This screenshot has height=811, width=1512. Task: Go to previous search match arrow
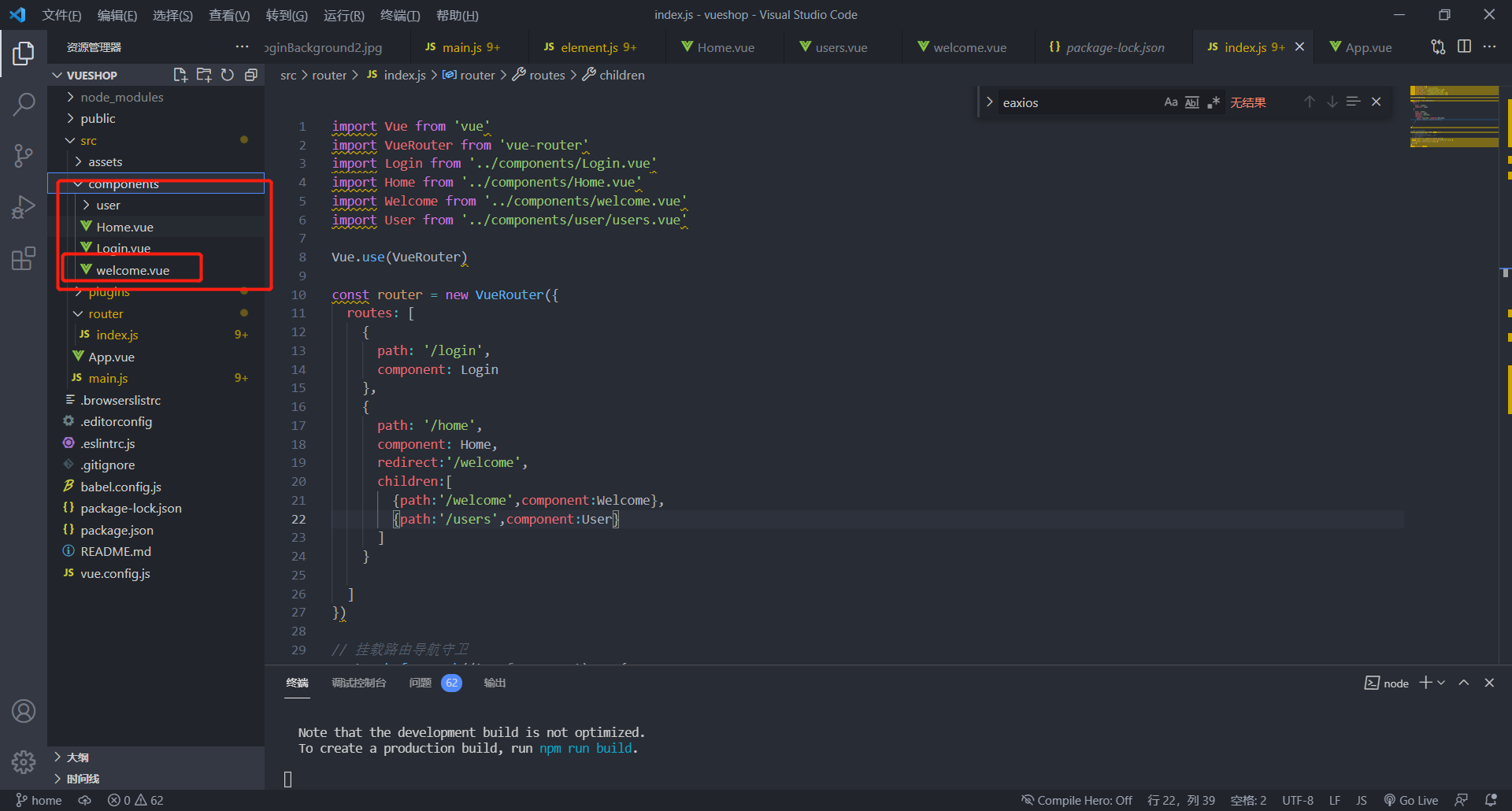(x=1309, y=102)
